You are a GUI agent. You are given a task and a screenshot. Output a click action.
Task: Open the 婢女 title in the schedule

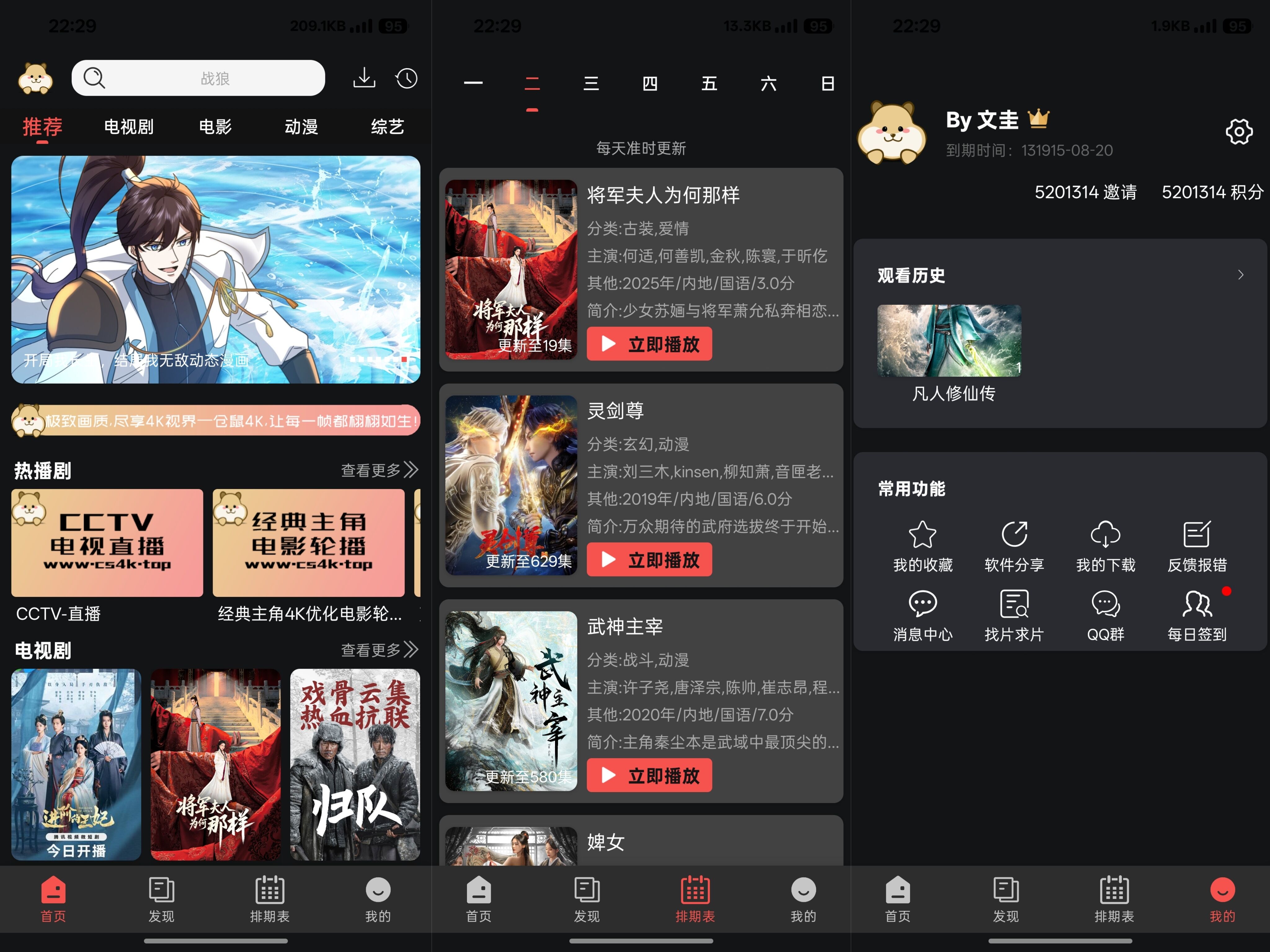(606, 842)
